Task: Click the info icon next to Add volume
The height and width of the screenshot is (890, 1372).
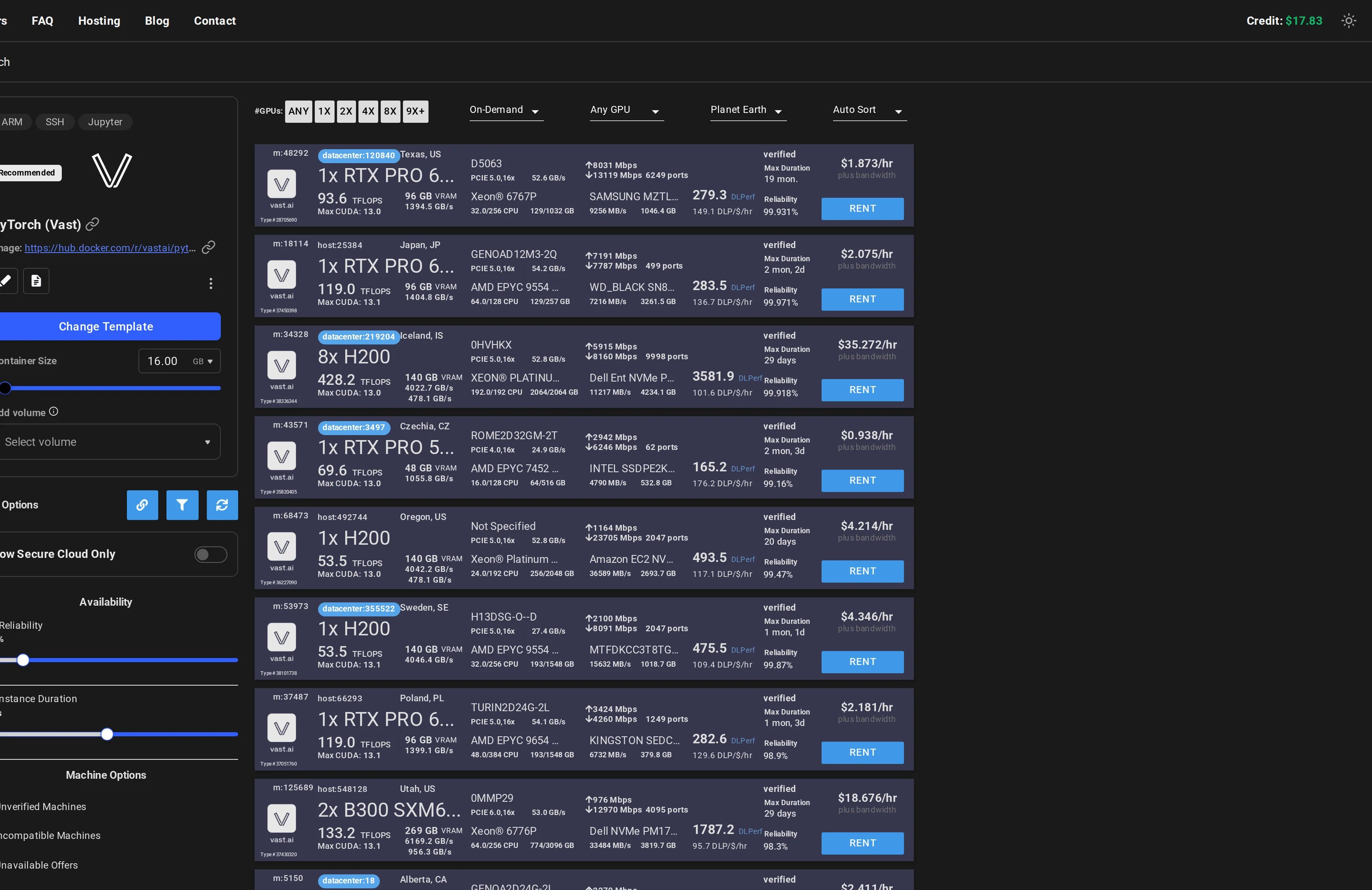Action: 54,412
